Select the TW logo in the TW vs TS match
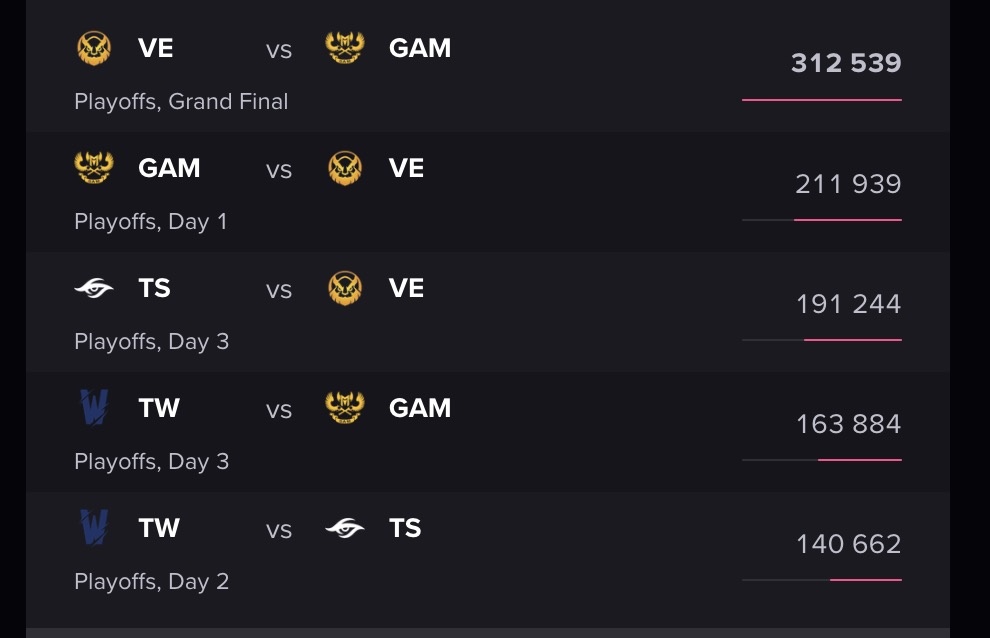Viewport: 990px width, 638px height. pos(94,528)
